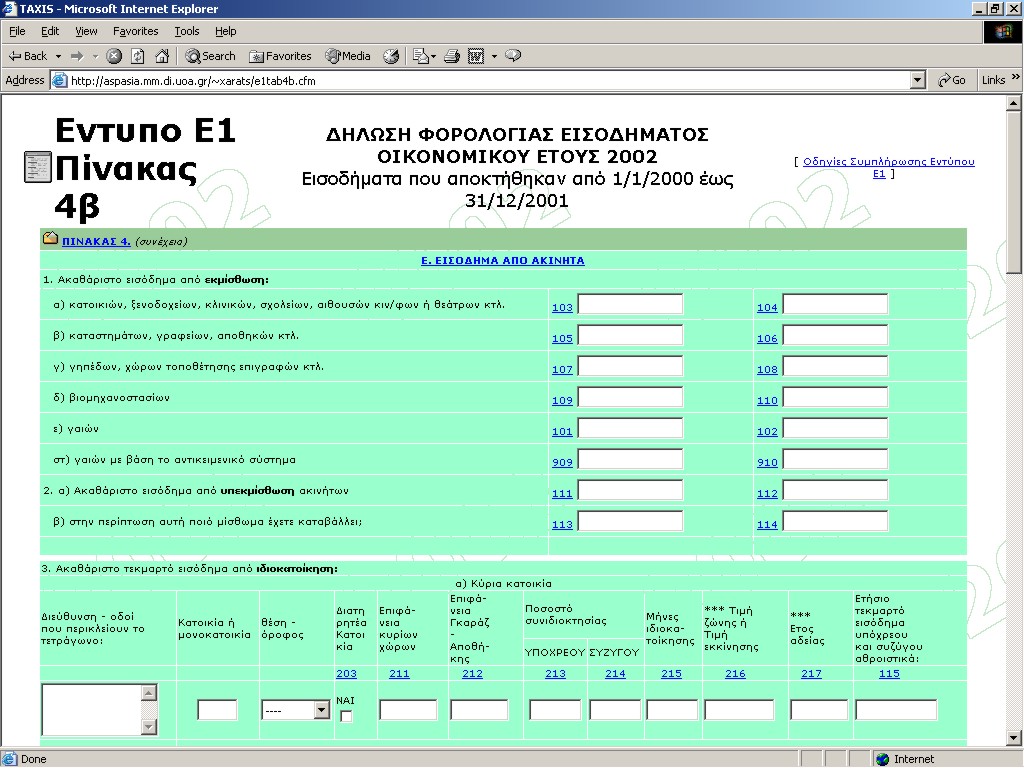
Task: Open the Mail toolbar icon
Action: click(x=420, y=56)
